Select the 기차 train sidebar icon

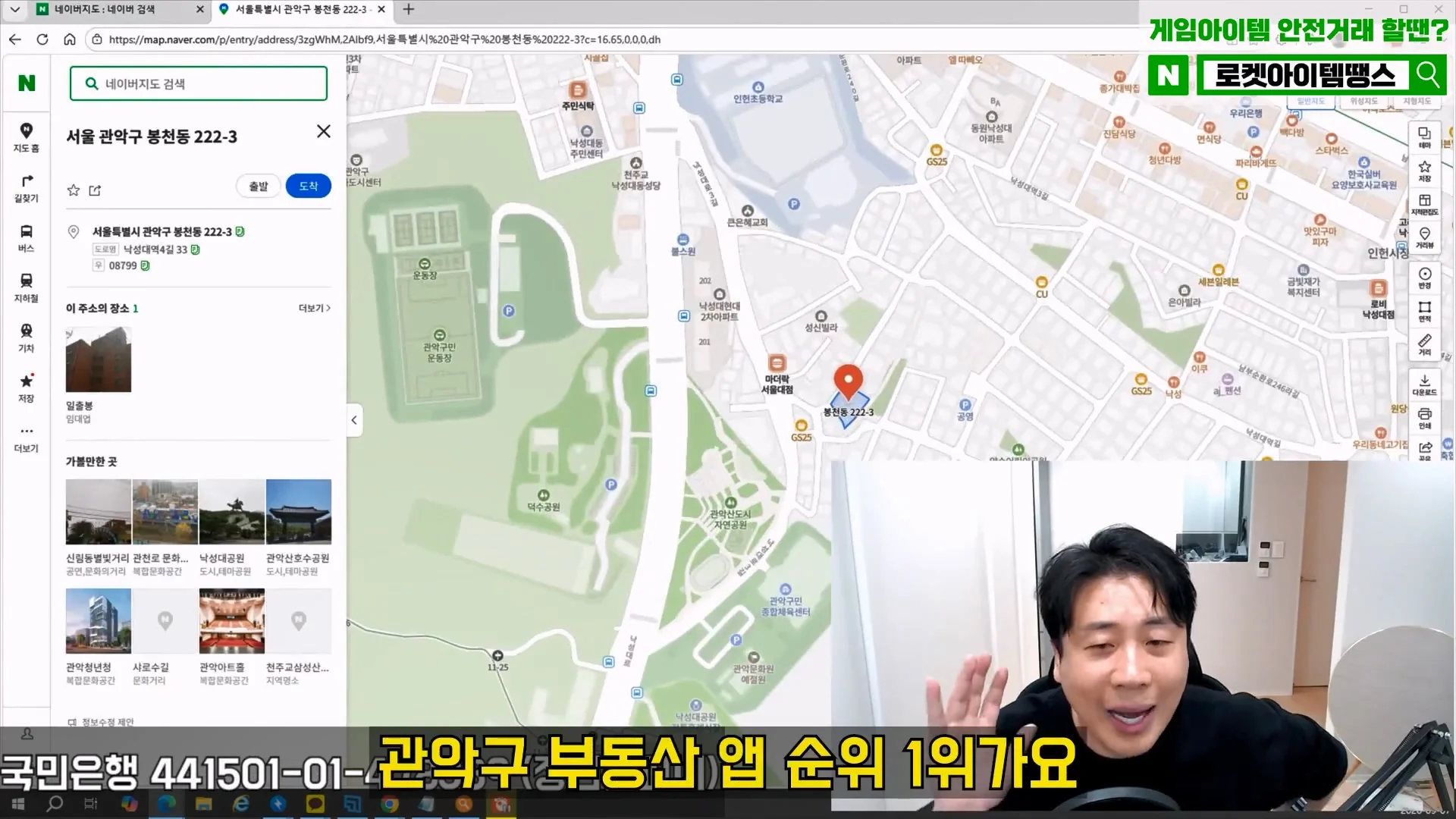click(26, 338)
